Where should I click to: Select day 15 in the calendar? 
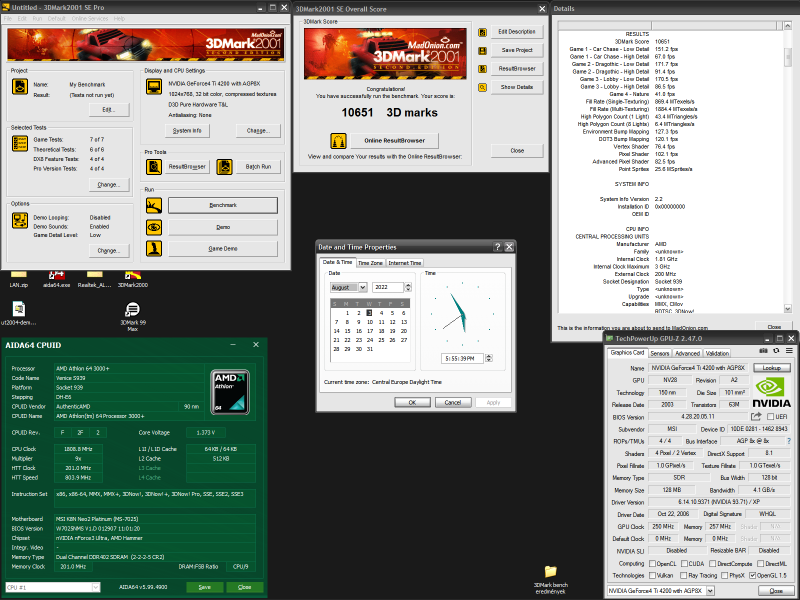pyautogui.click(x=347, y=331)
